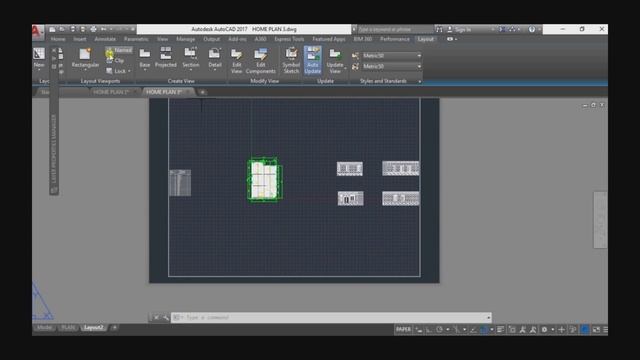
Task: Click the navigation bar at right of canvas
Action: (600, 220)
